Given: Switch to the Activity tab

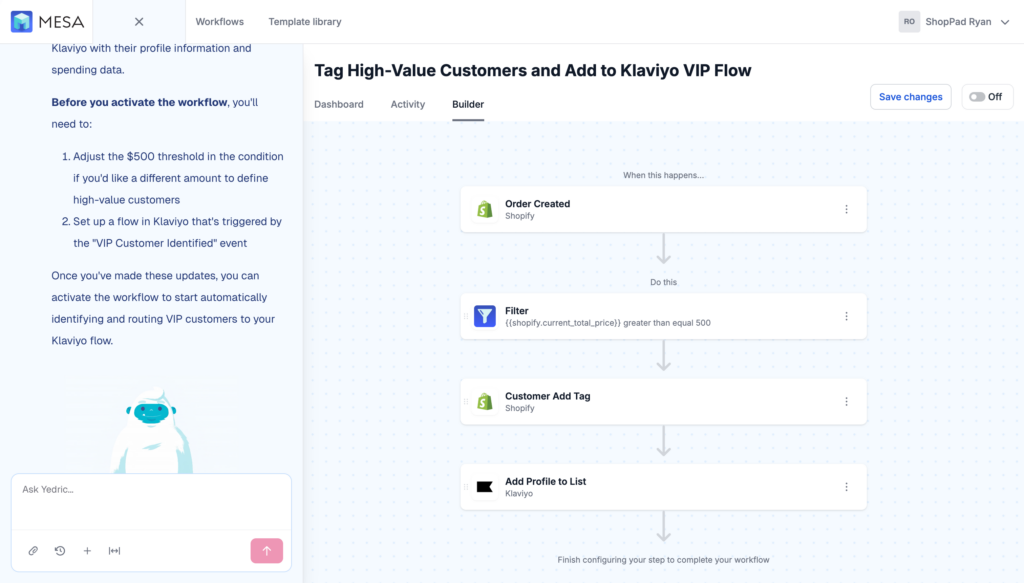Looking at the screenshot, I should point(408,104).
